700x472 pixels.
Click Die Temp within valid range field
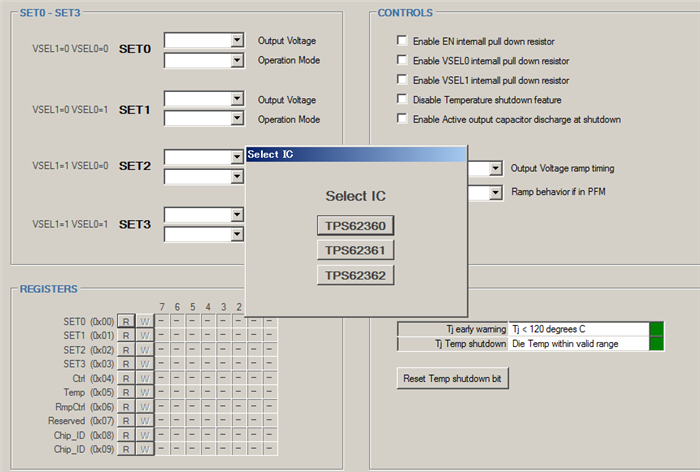pos(578,343)
